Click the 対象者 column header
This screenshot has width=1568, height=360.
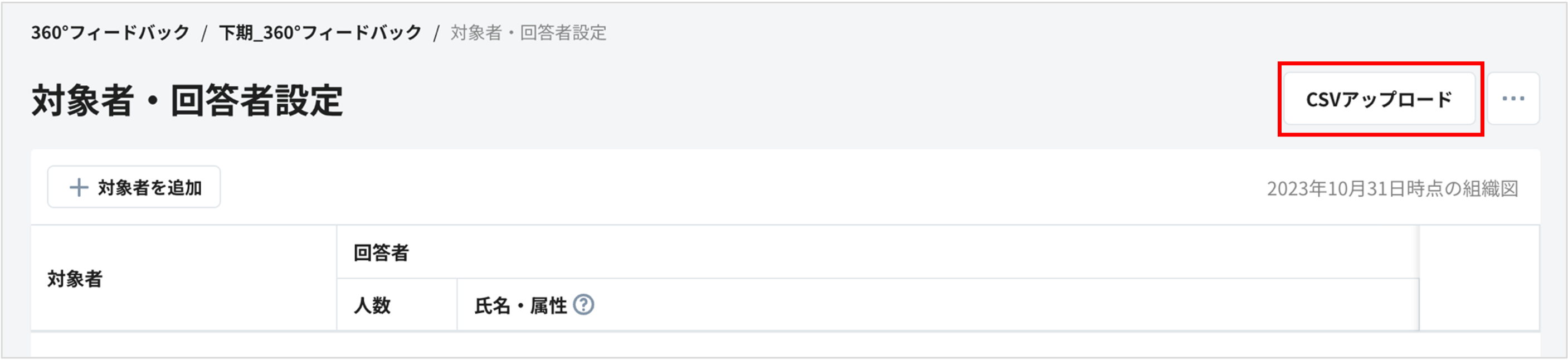coord(75,279)
